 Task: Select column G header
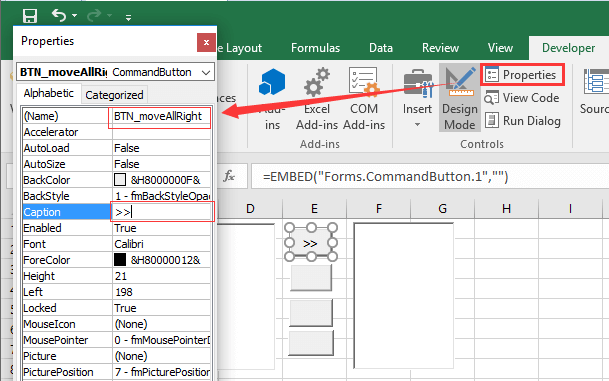click(442, 209)
